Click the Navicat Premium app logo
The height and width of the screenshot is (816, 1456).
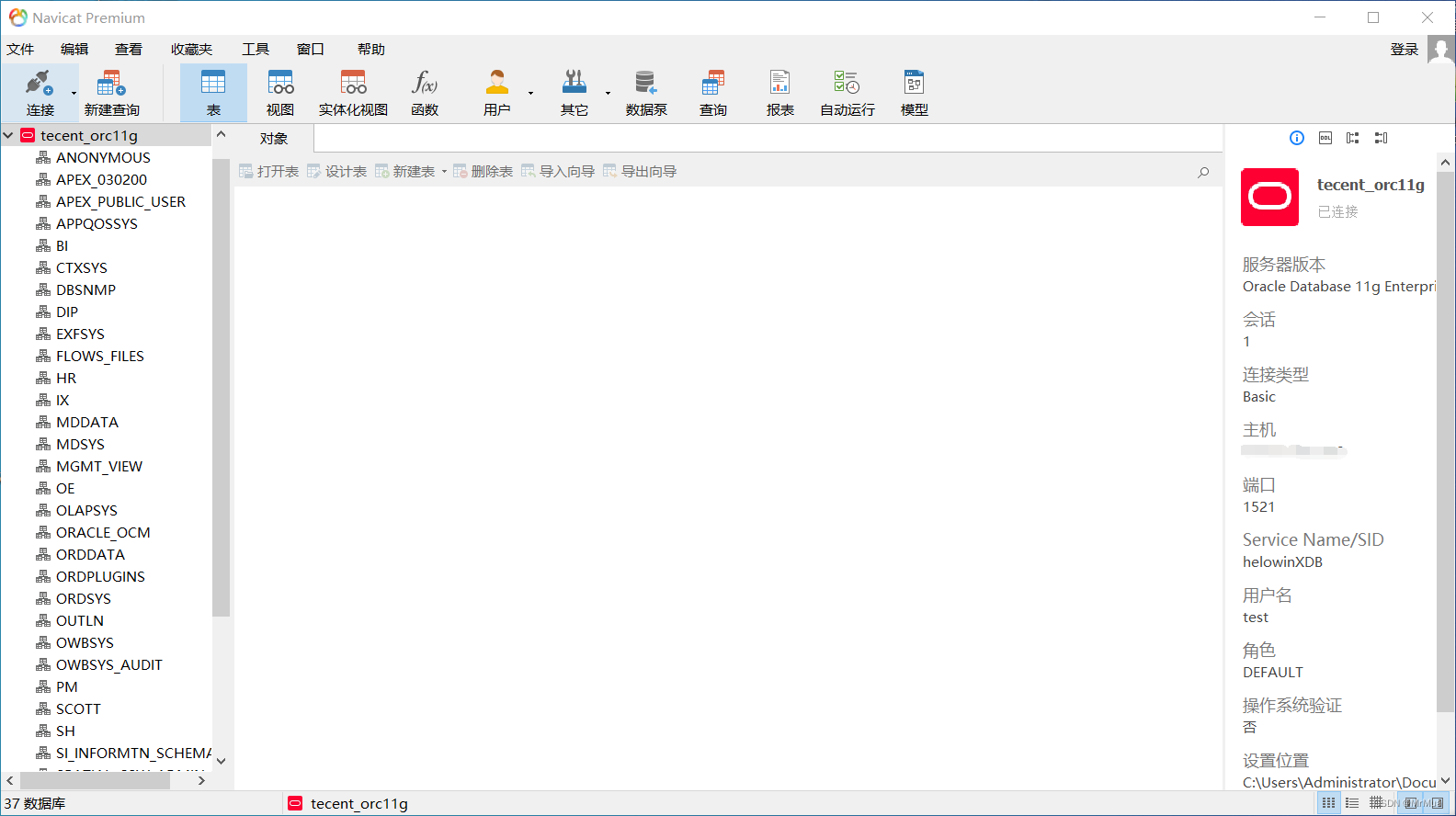click(x=17, y=17)
